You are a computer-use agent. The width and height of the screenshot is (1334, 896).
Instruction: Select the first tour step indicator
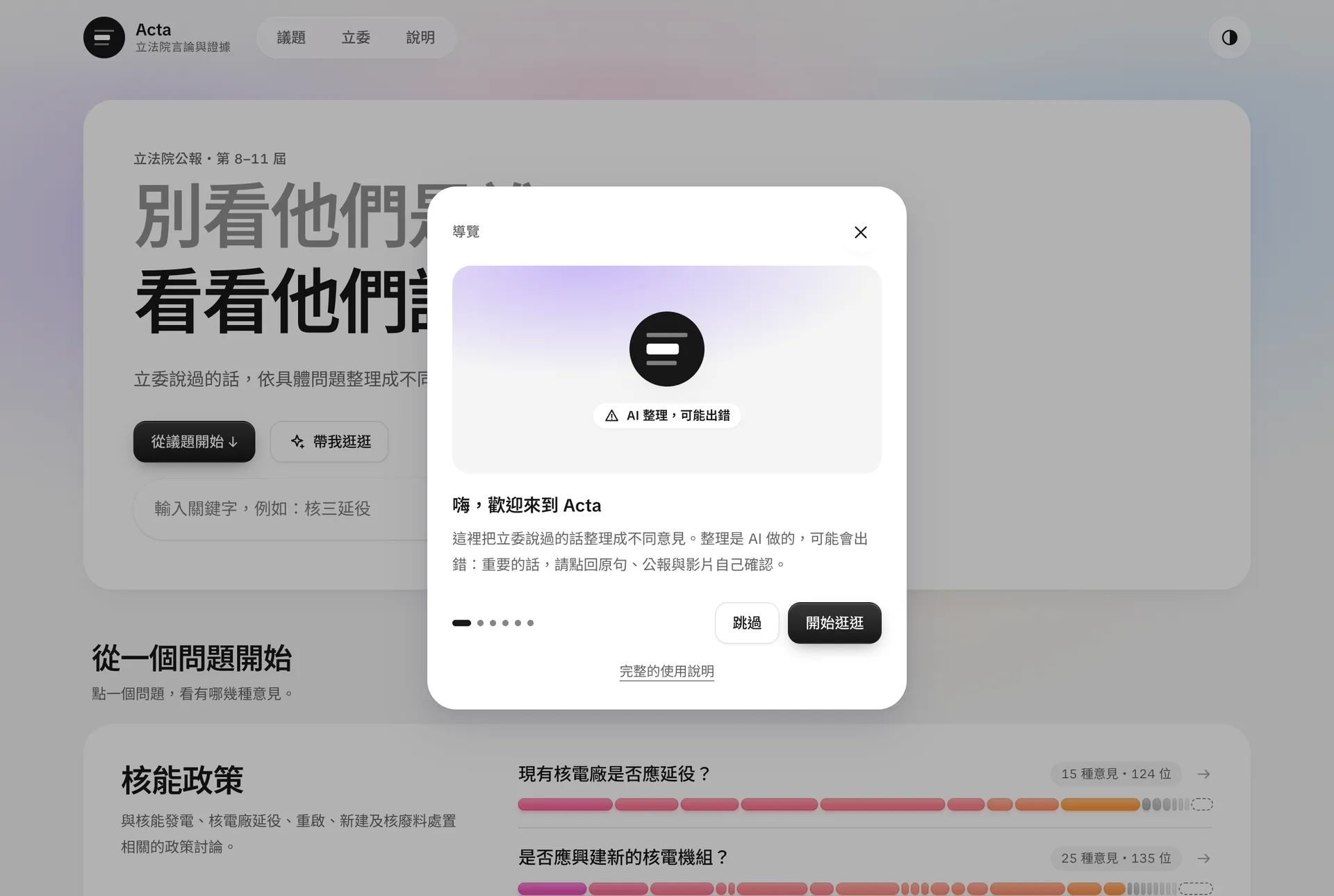click(461, 623)
